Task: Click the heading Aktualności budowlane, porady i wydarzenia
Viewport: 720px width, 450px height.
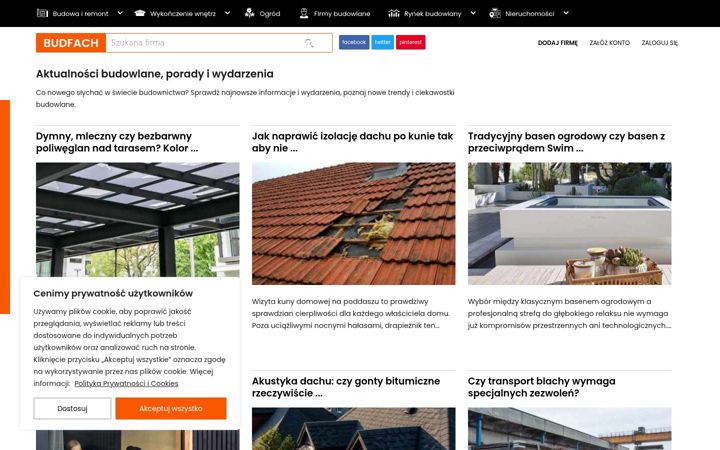Action: tap(155, 74)
